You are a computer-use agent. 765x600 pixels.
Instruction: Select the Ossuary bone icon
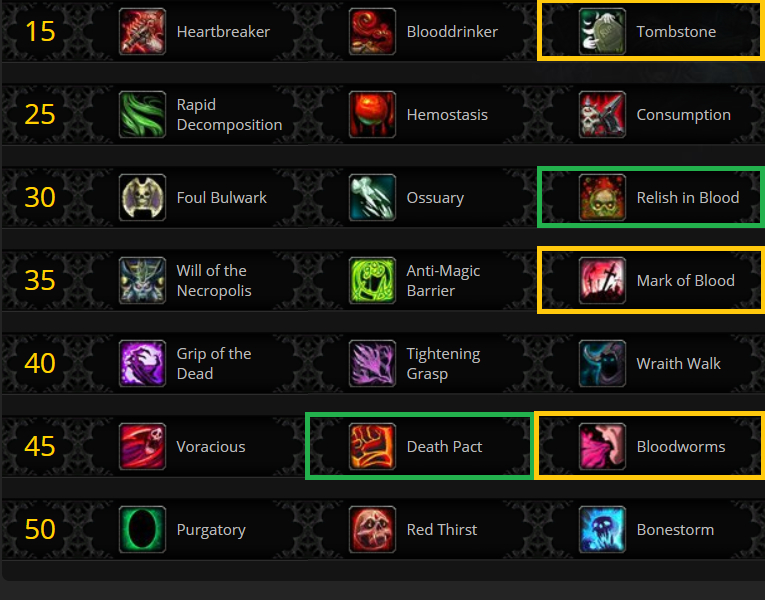tap(372, 198)
